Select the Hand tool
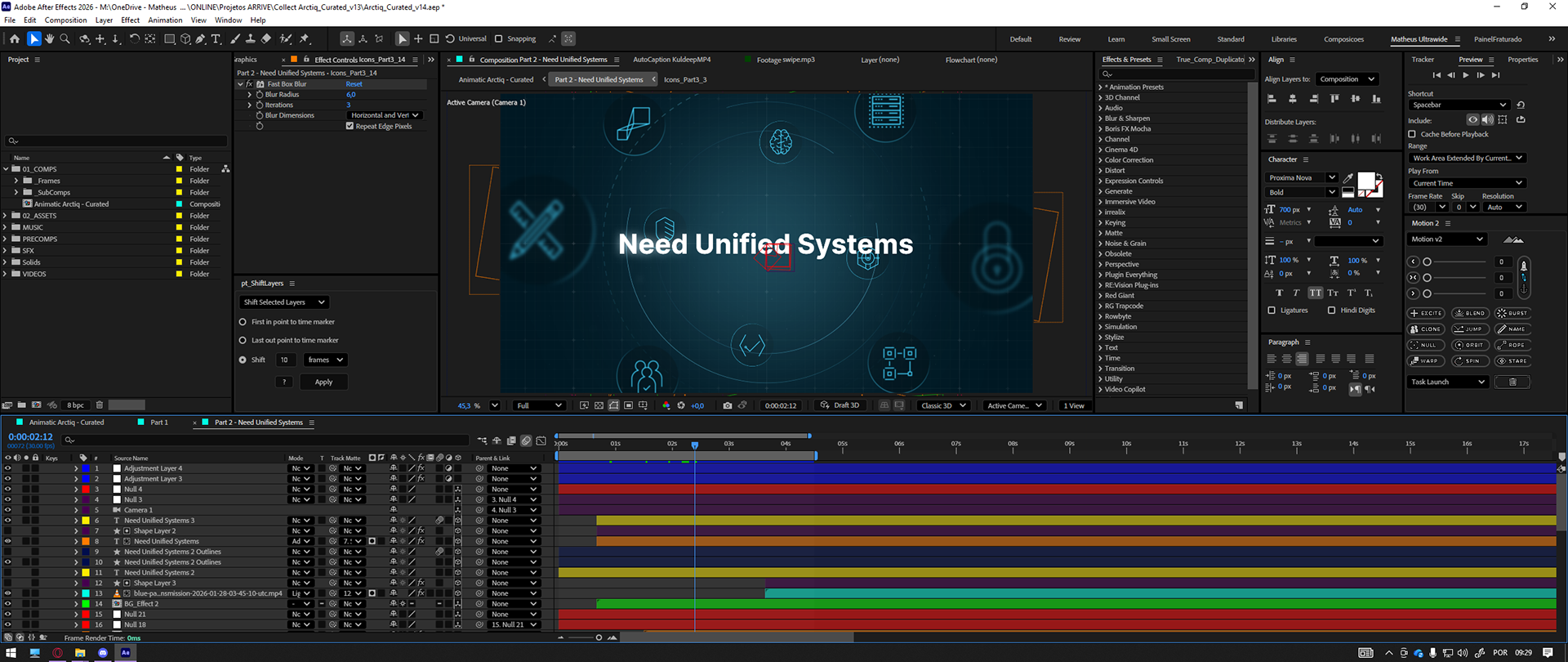Screen dimensions: 1568x662 click(x=50, y=38)
